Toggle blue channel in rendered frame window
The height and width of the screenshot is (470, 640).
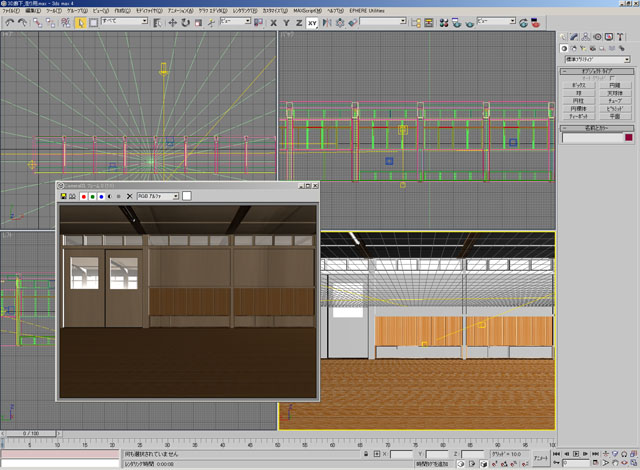[x=101, y=196]
